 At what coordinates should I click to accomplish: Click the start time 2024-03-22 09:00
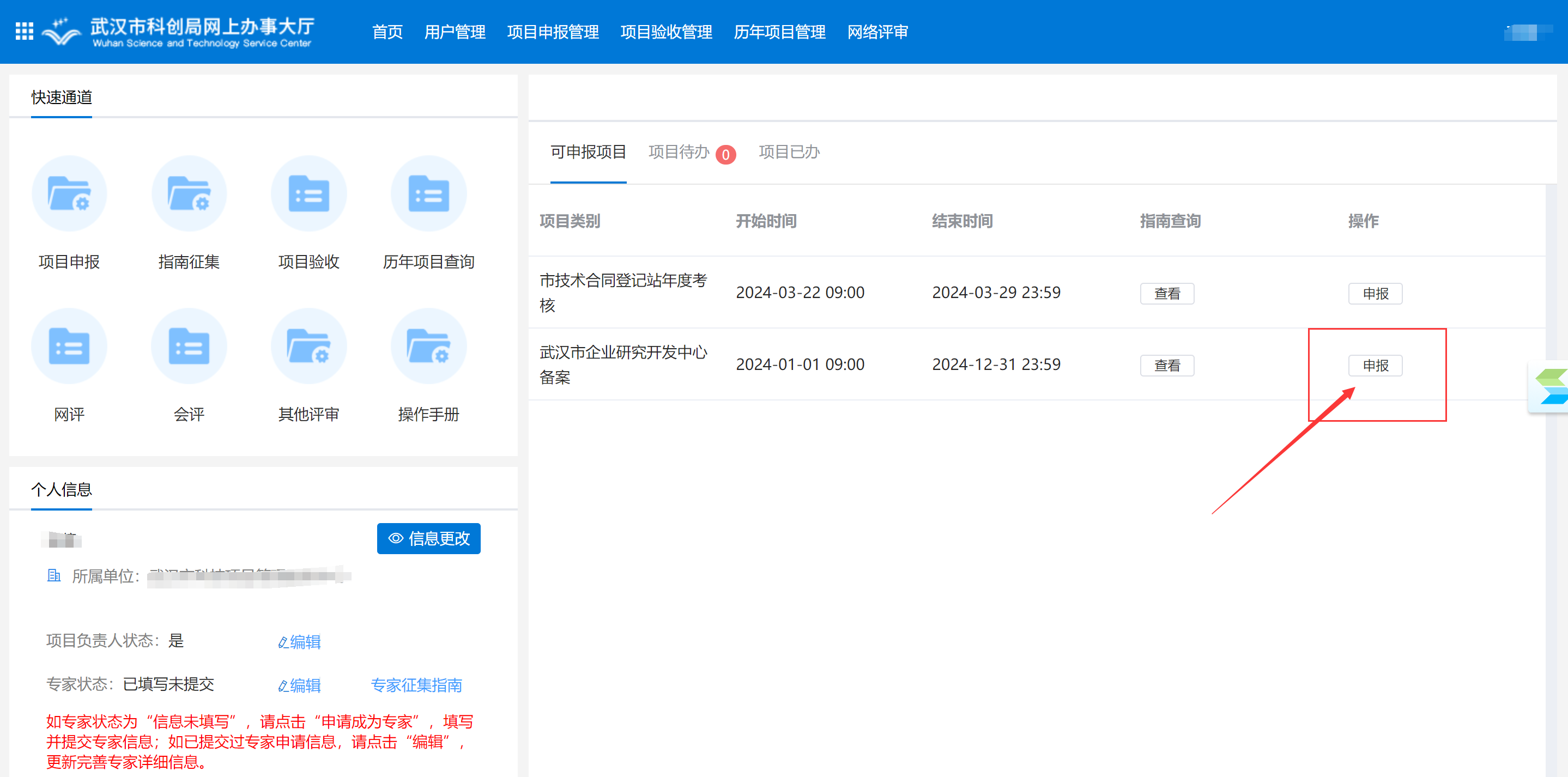tap(800, 293)
